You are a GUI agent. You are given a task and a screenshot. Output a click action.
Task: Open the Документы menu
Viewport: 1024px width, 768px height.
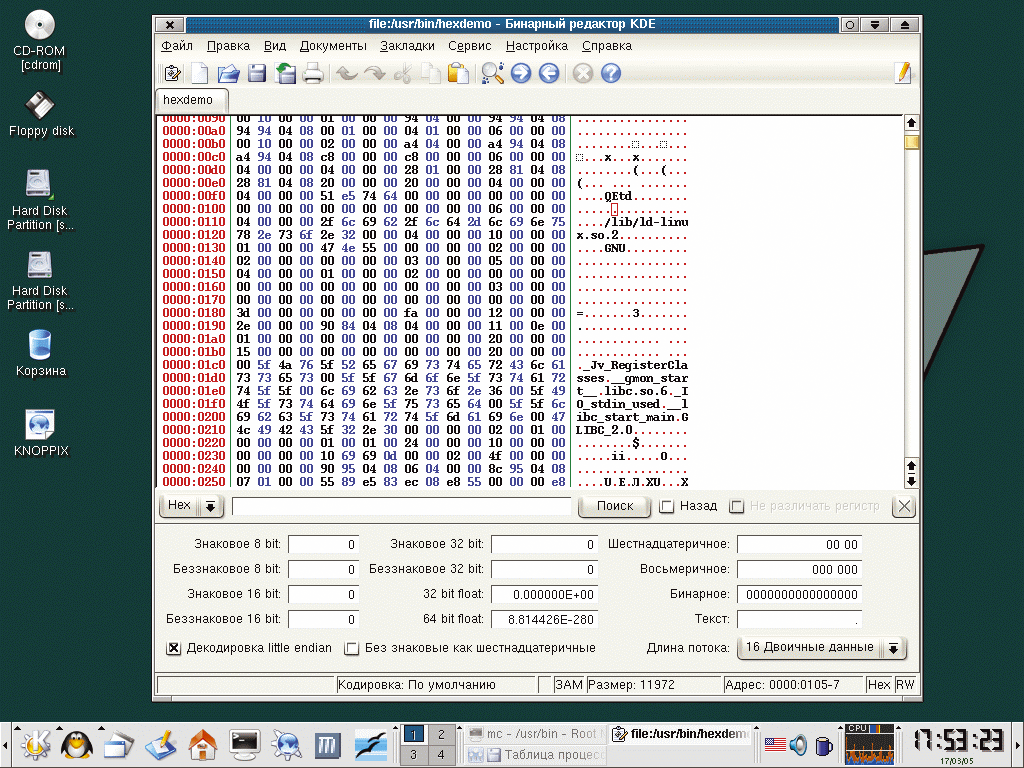tap(333, 46)
